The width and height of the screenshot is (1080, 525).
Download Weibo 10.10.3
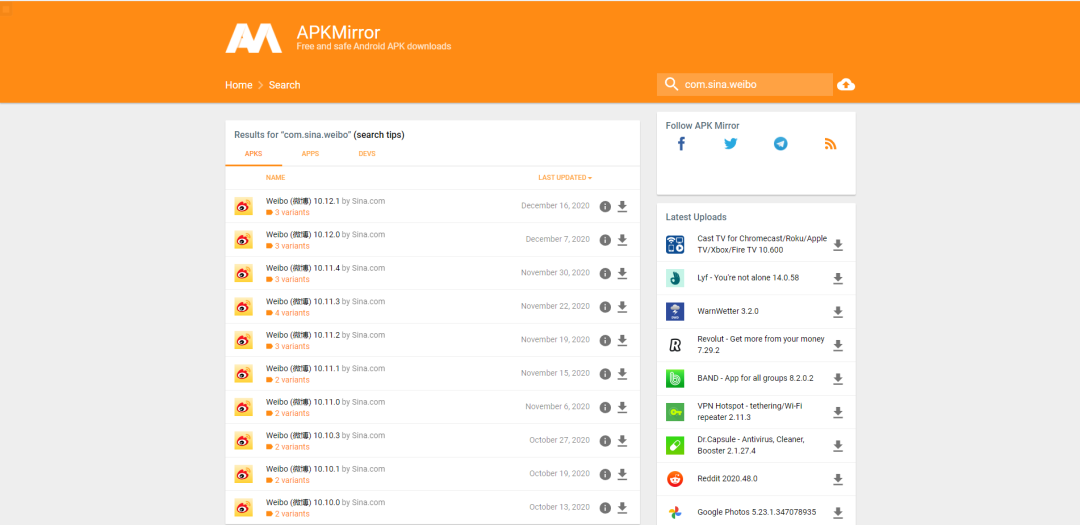pyautogui.click(x=622, y=440)
